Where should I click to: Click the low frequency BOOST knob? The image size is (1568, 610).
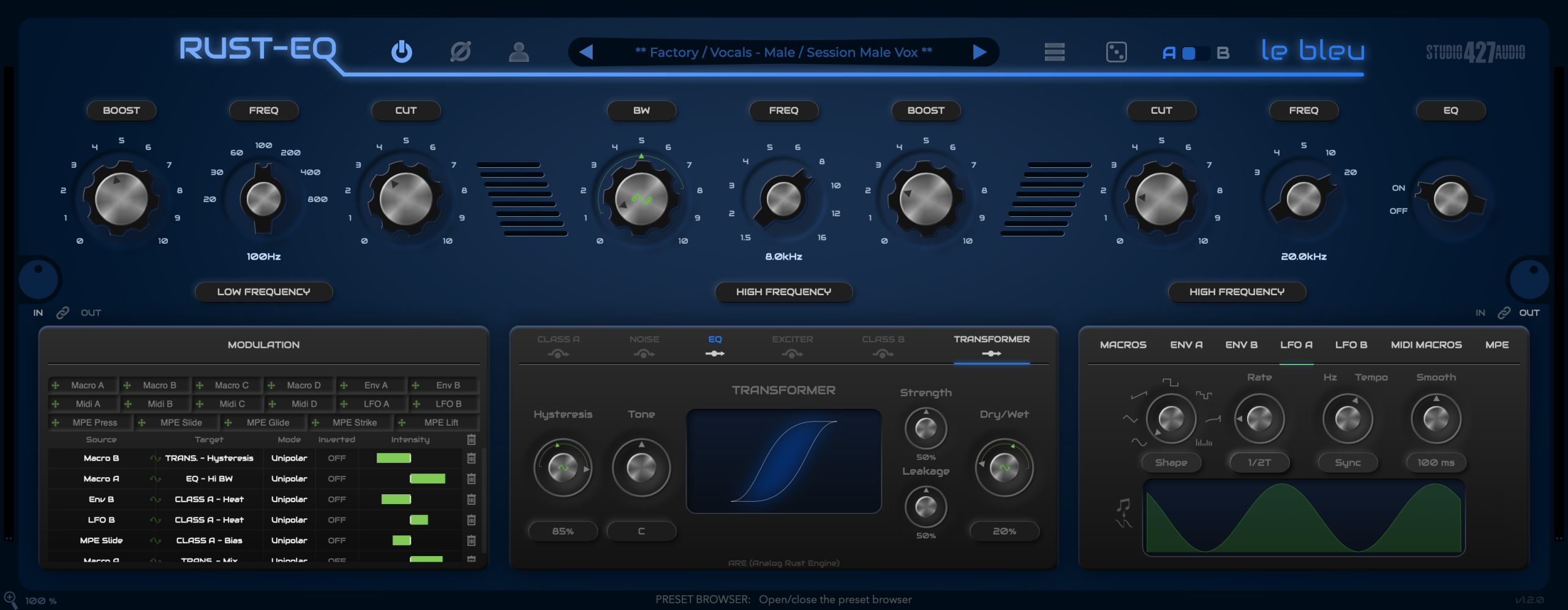(x=121, y=198)
